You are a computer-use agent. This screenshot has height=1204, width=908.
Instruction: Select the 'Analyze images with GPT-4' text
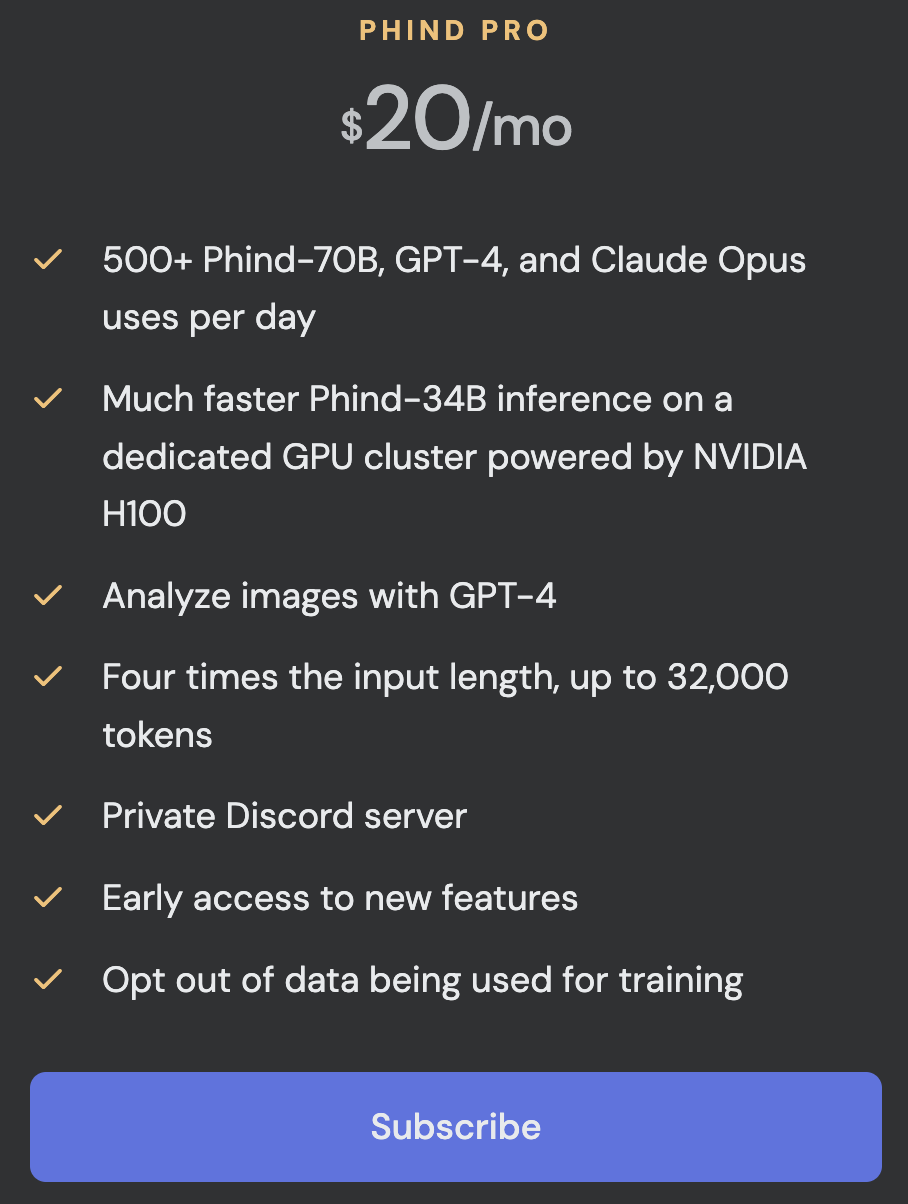(329, 596)
